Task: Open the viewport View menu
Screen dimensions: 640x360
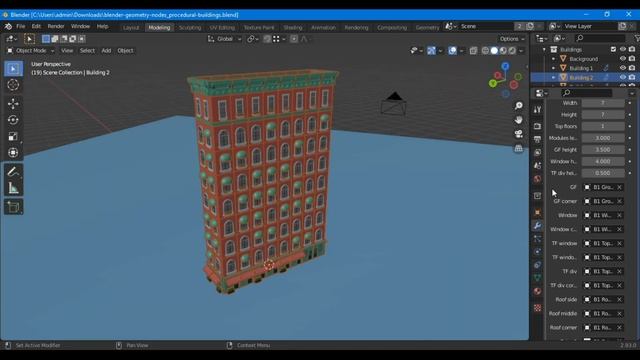Action: [67, 51]
